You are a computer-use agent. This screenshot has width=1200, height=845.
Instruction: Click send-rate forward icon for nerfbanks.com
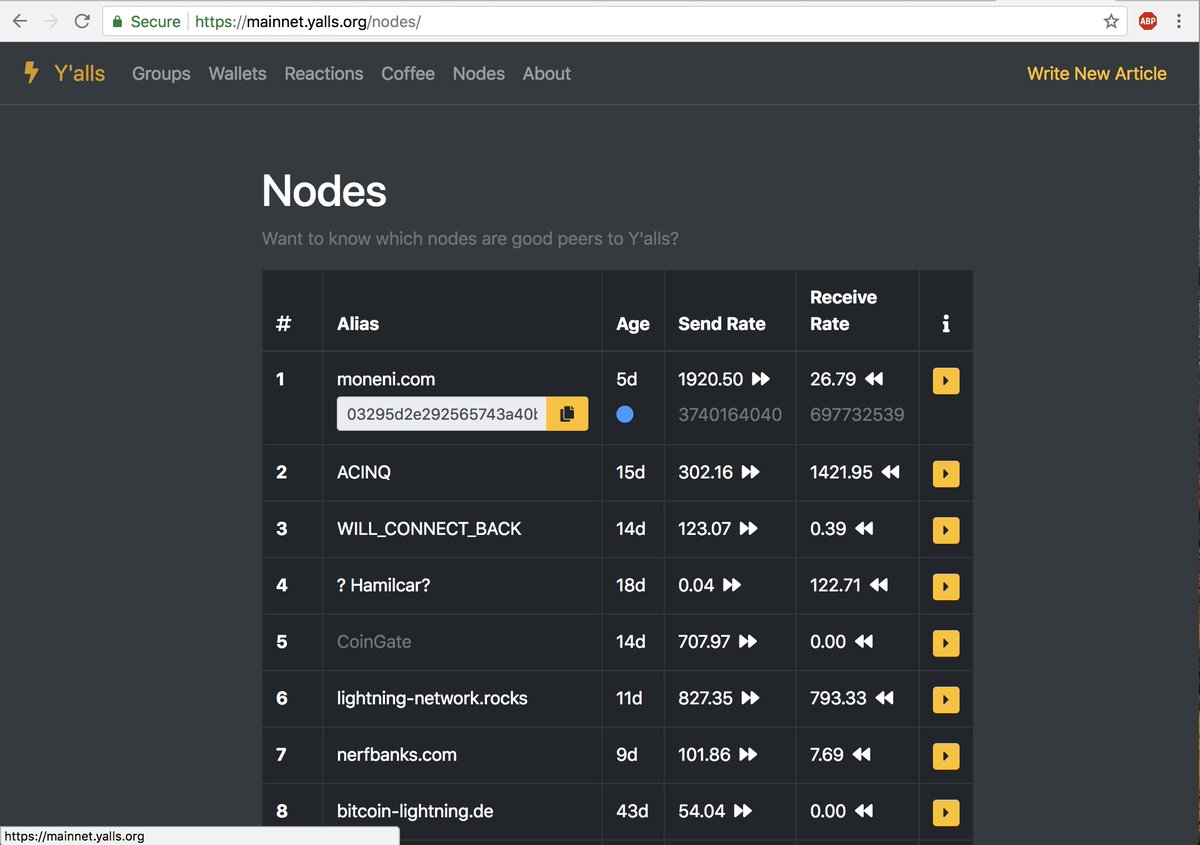pos(749,755)
